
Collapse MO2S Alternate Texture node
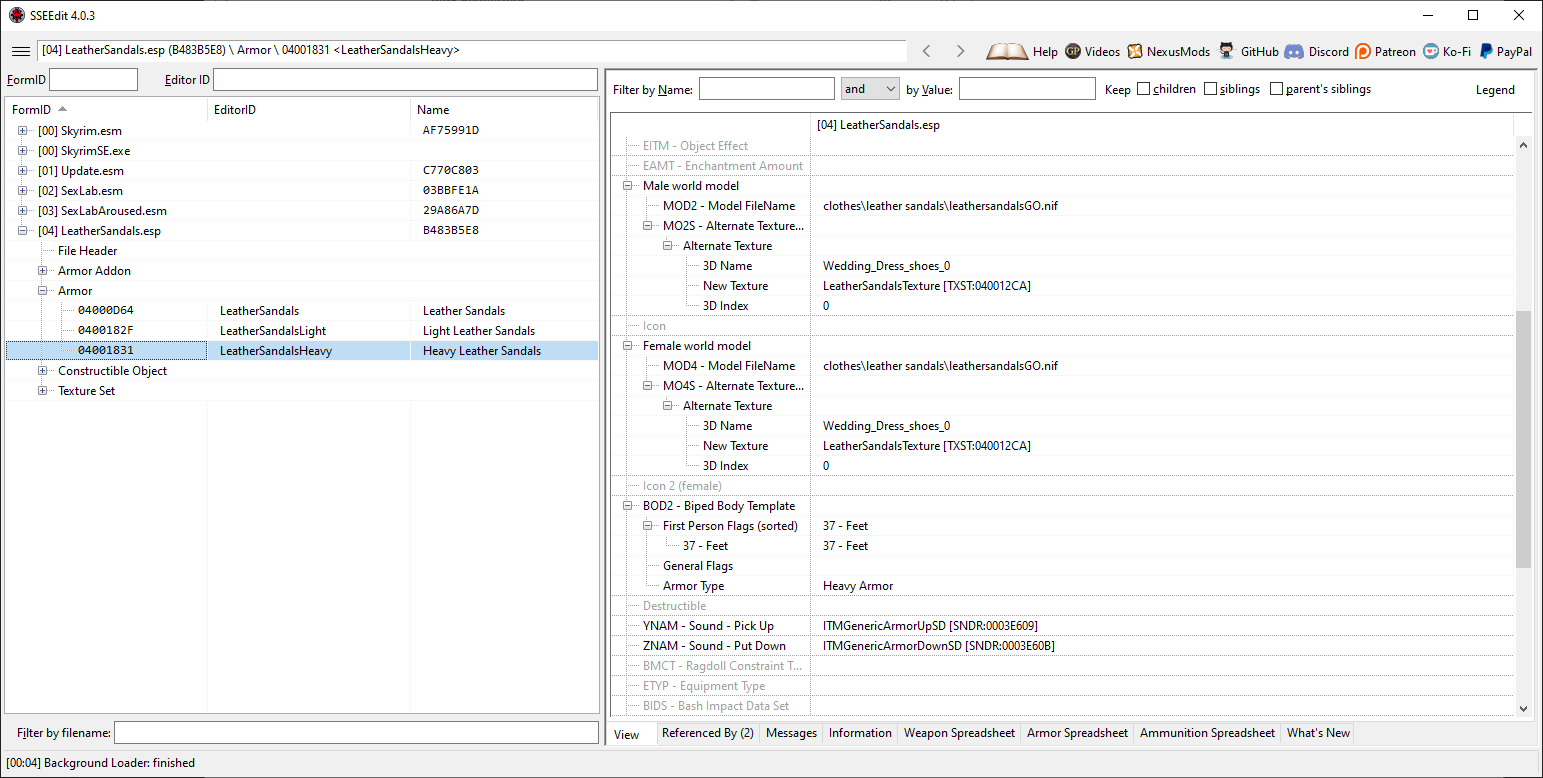tap(648, 226)
